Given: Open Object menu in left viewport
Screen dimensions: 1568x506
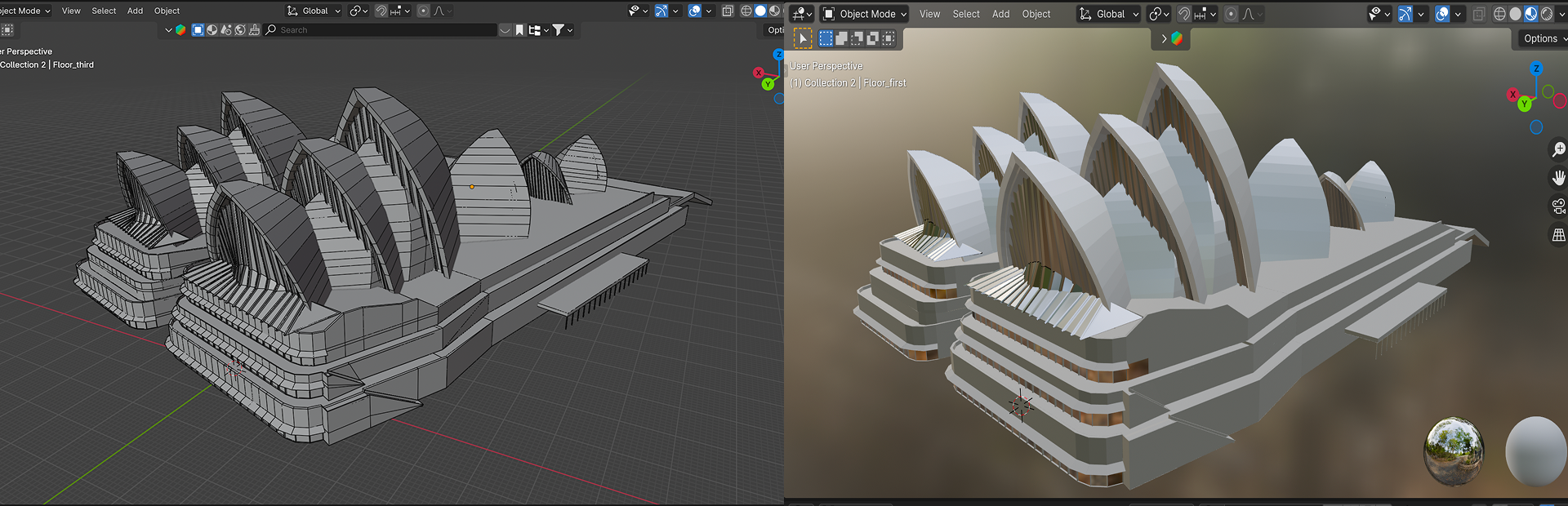Looking at the screenshot, I should [x=167, y=11].
